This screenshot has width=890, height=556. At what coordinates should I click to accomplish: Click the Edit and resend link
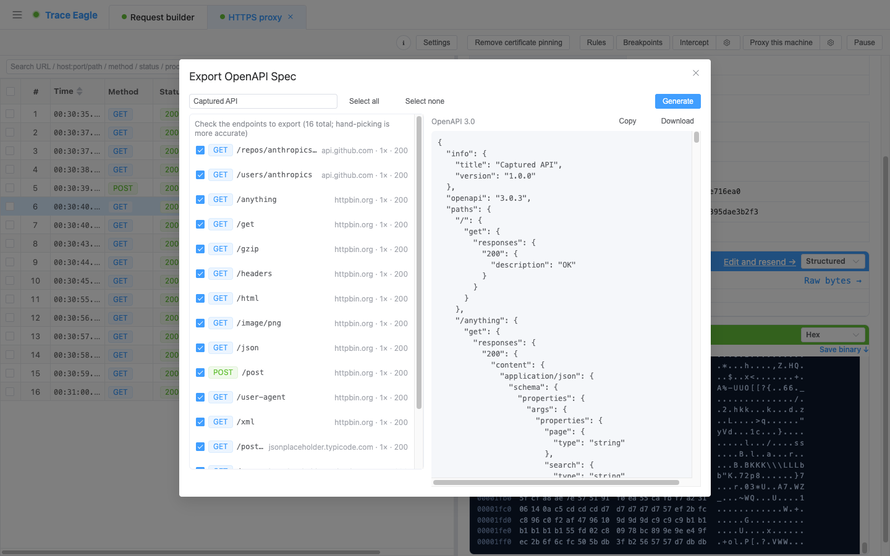click(x=759, y=262)
